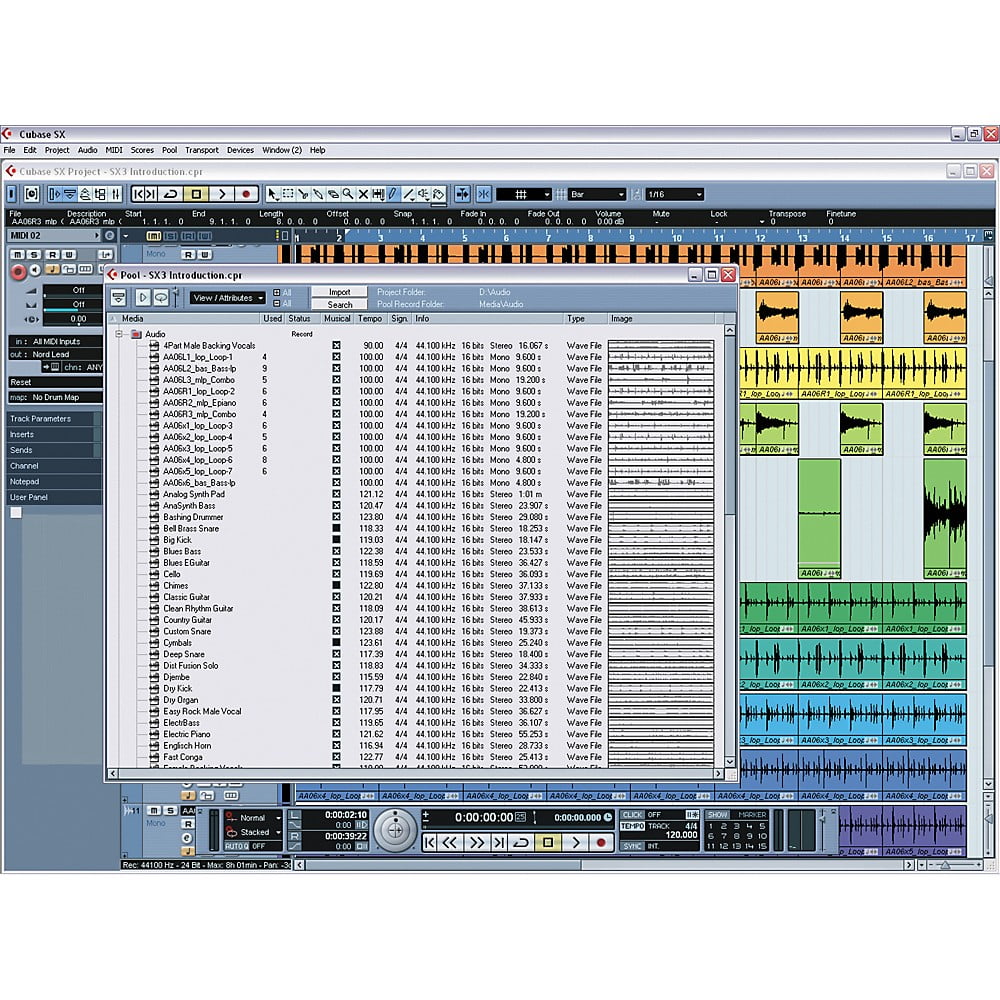Collapse the Audio folder in Pool
The height and width of the screenshot is (1000, 1000).
[x=119, y=334]
